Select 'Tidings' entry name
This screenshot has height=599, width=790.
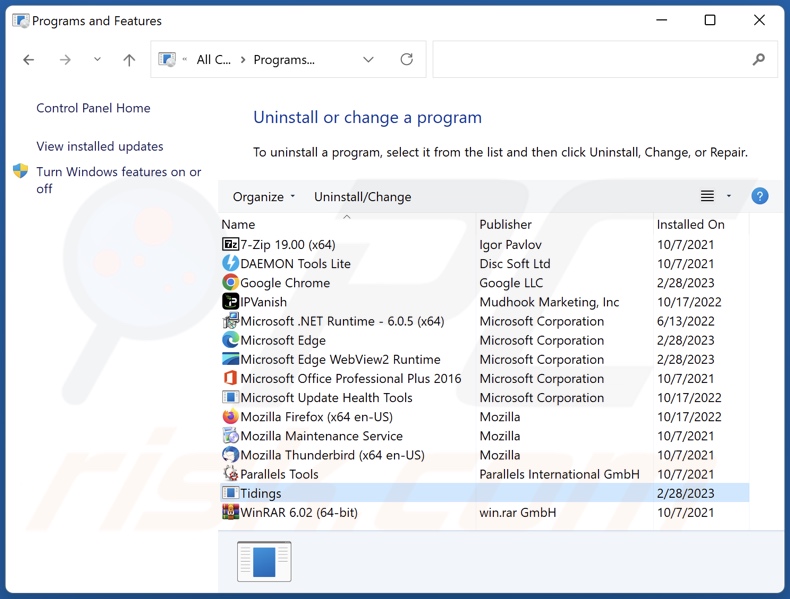260,493
